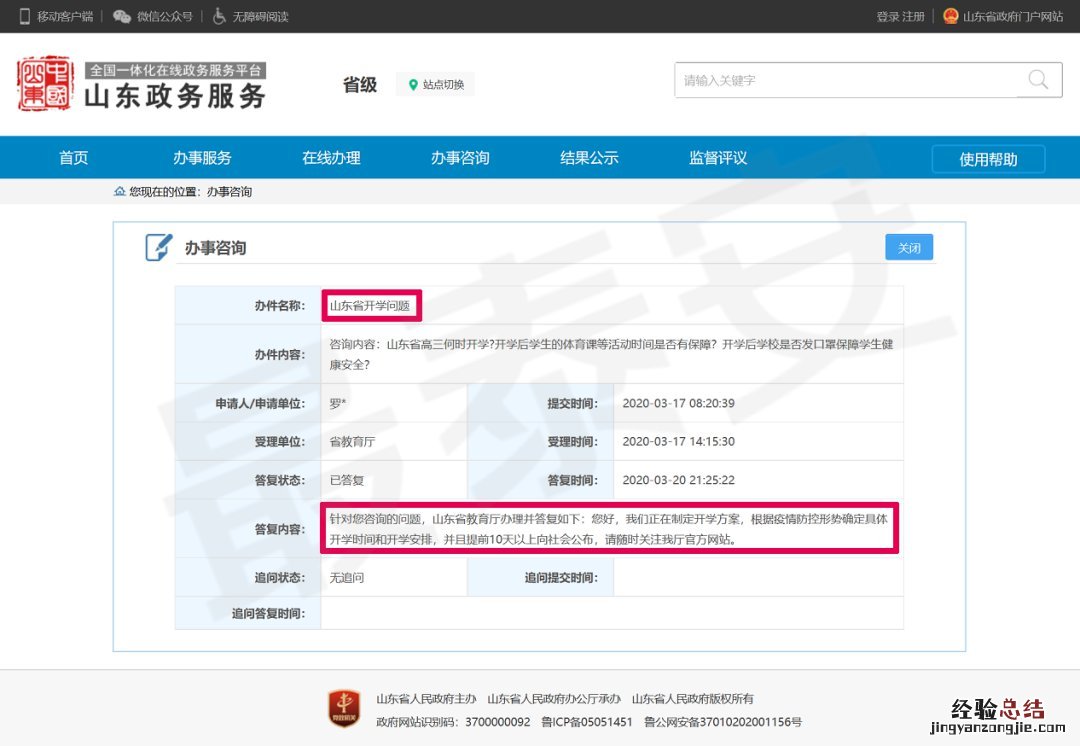The height and width of the screenshot is (746, 1080).
Task: Click the Shandong government national emblem icon
Action: tap(950, 16)
